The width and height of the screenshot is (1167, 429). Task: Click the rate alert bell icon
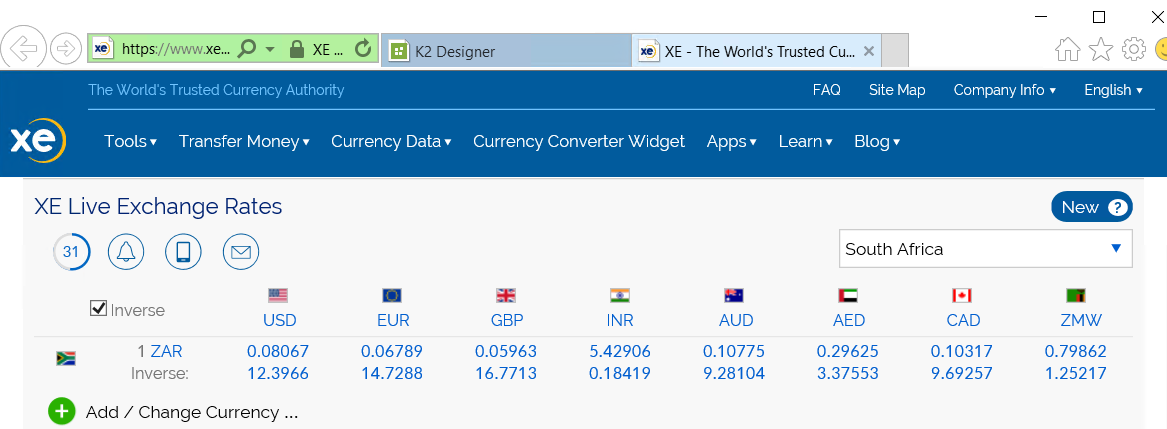pyautogui.click(x=126, y=252)
